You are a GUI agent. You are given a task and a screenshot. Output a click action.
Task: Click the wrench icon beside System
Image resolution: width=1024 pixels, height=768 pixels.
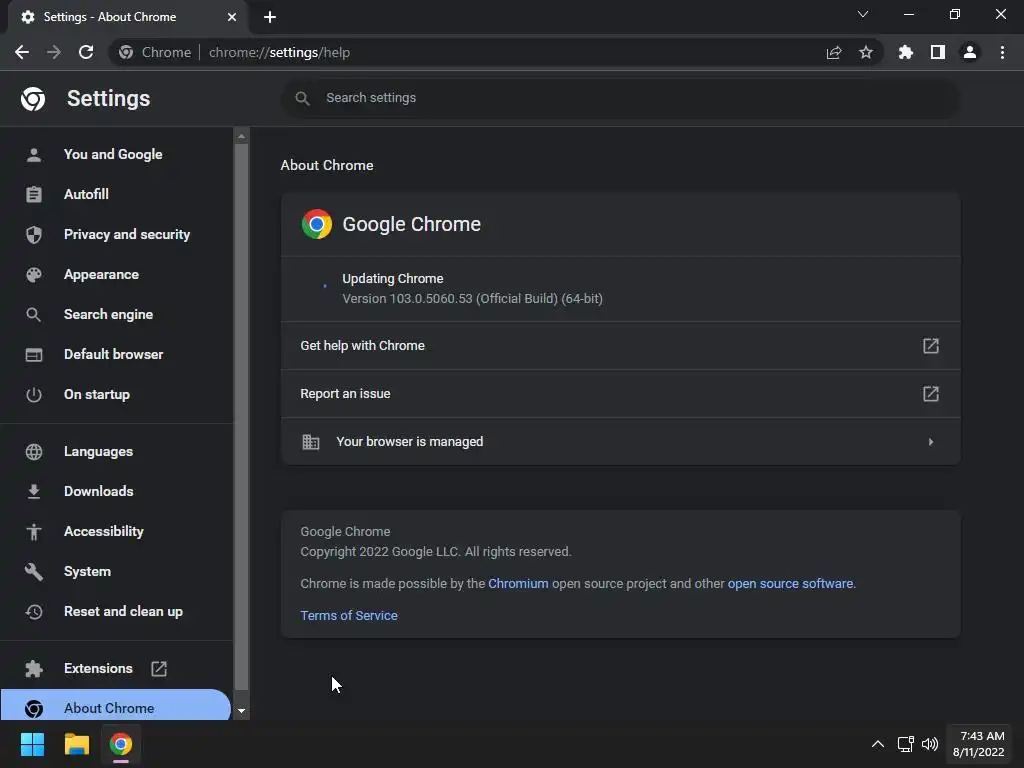coord(34,571)
